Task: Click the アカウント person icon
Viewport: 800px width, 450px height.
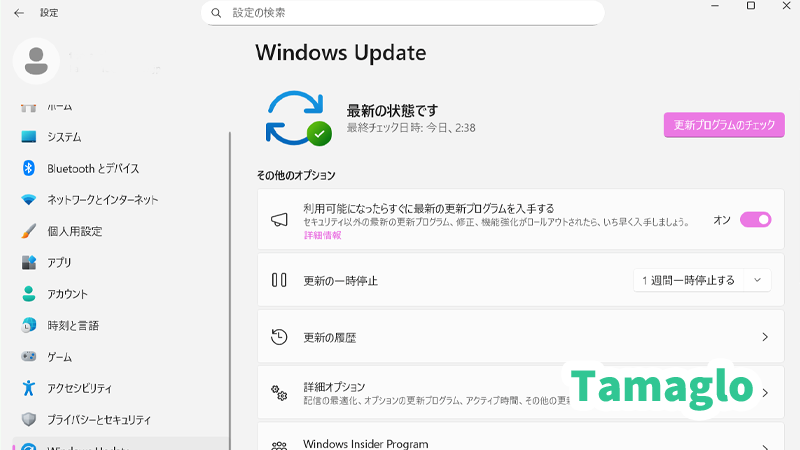Action: (x=29, y=294)
